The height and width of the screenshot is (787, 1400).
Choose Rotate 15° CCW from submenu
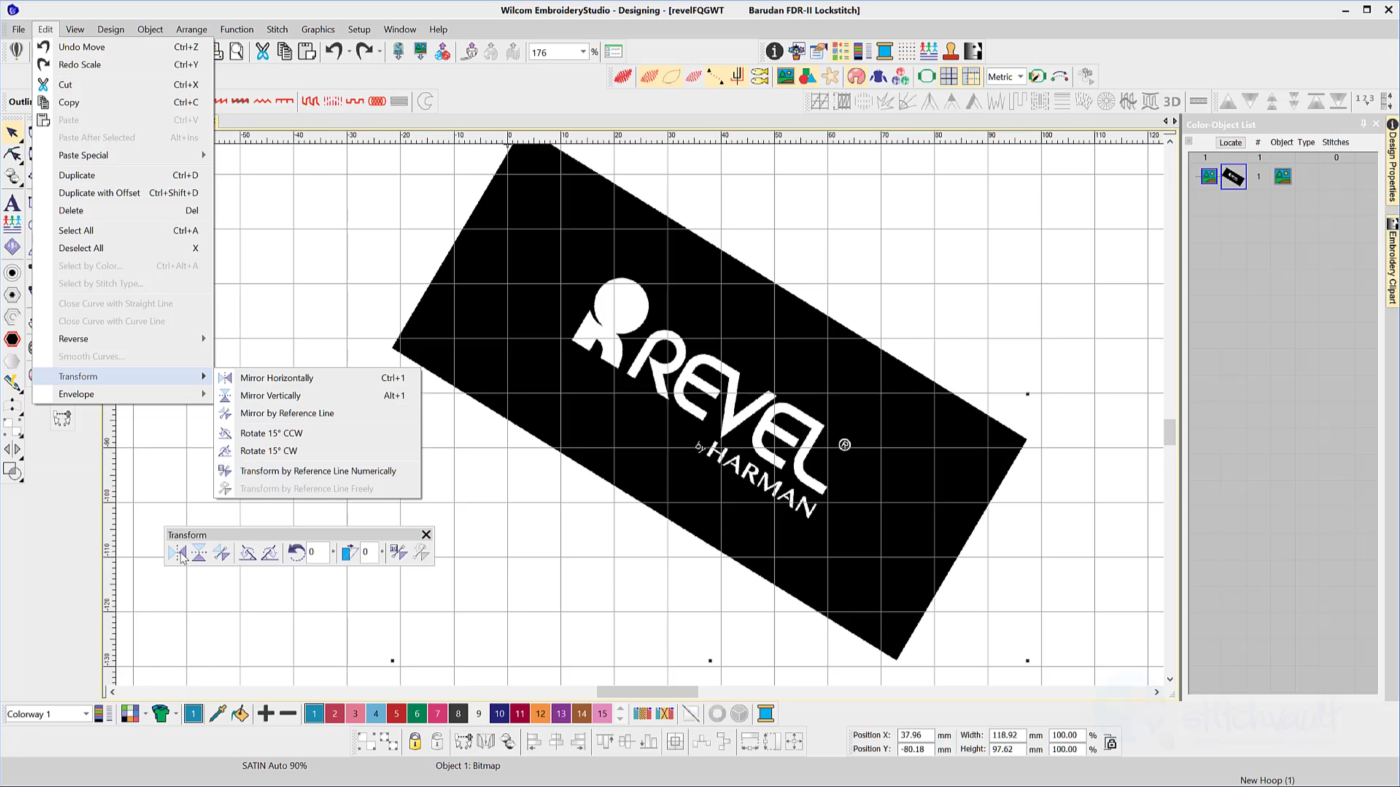click(271, 433)
